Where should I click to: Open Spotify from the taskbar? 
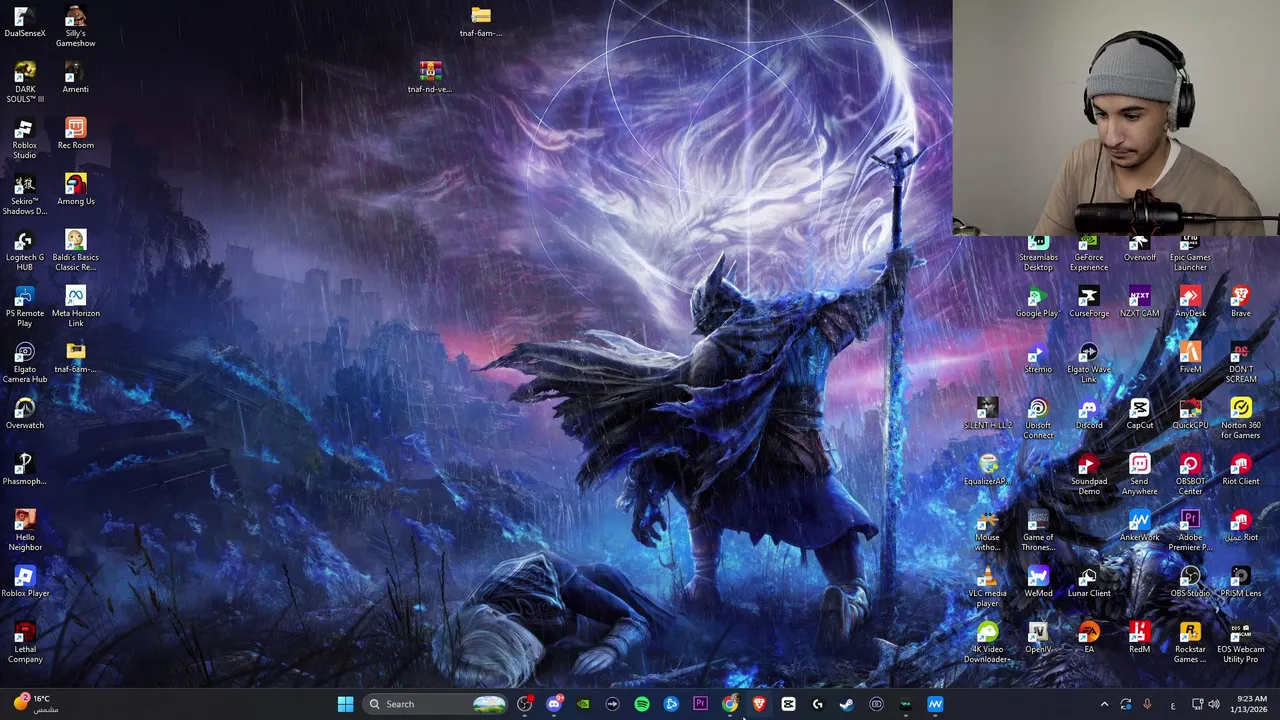tap(642, 704)
